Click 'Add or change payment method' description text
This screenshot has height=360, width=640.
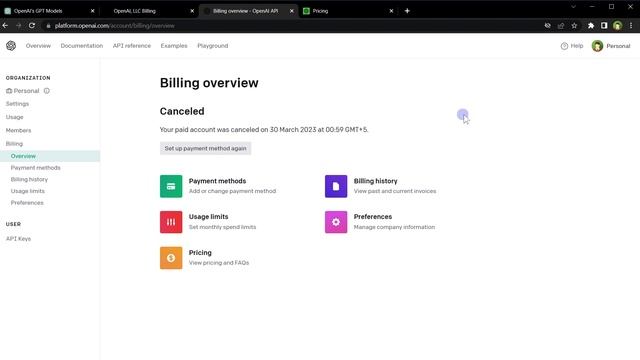(x=232, y=191)
